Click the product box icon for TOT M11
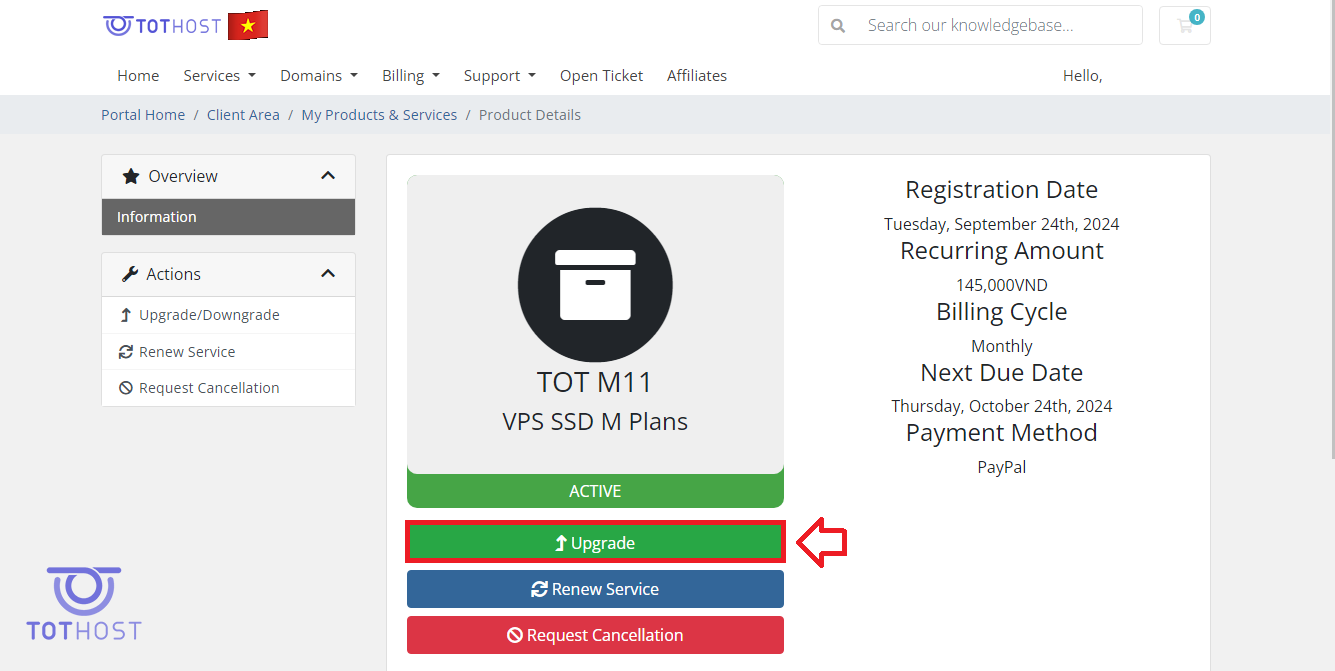The width and height of the screenshot is (1335, 671). [x=595, y=285]
